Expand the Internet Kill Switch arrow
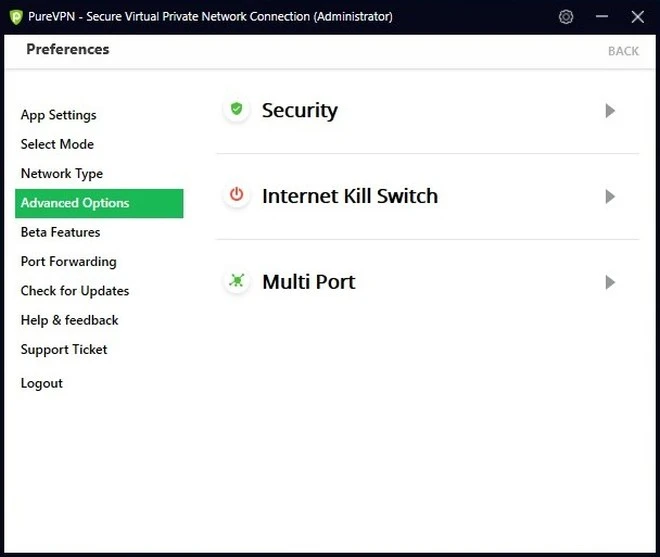 coord(610,197)
